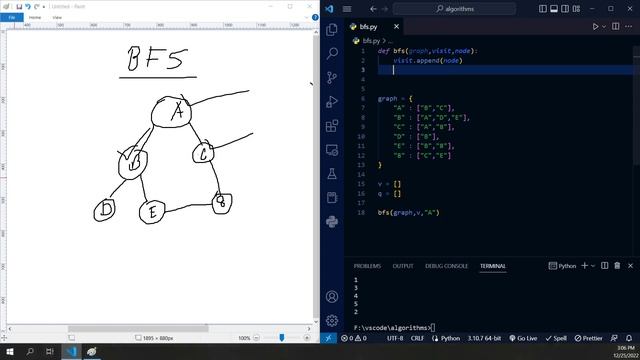Switch to Paint Home tab
Image resolution: width=640 pixels, height=360 pixels.
tap(35, 17)
